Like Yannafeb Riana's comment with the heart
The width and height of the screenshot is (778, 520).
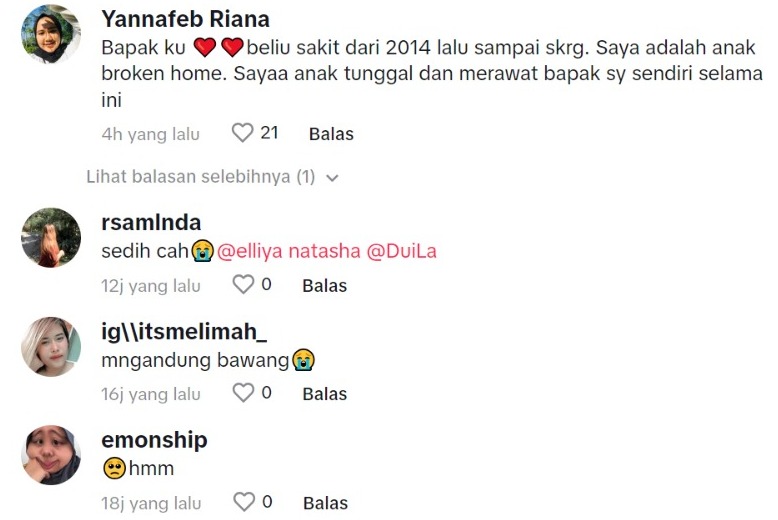point(242,133)
